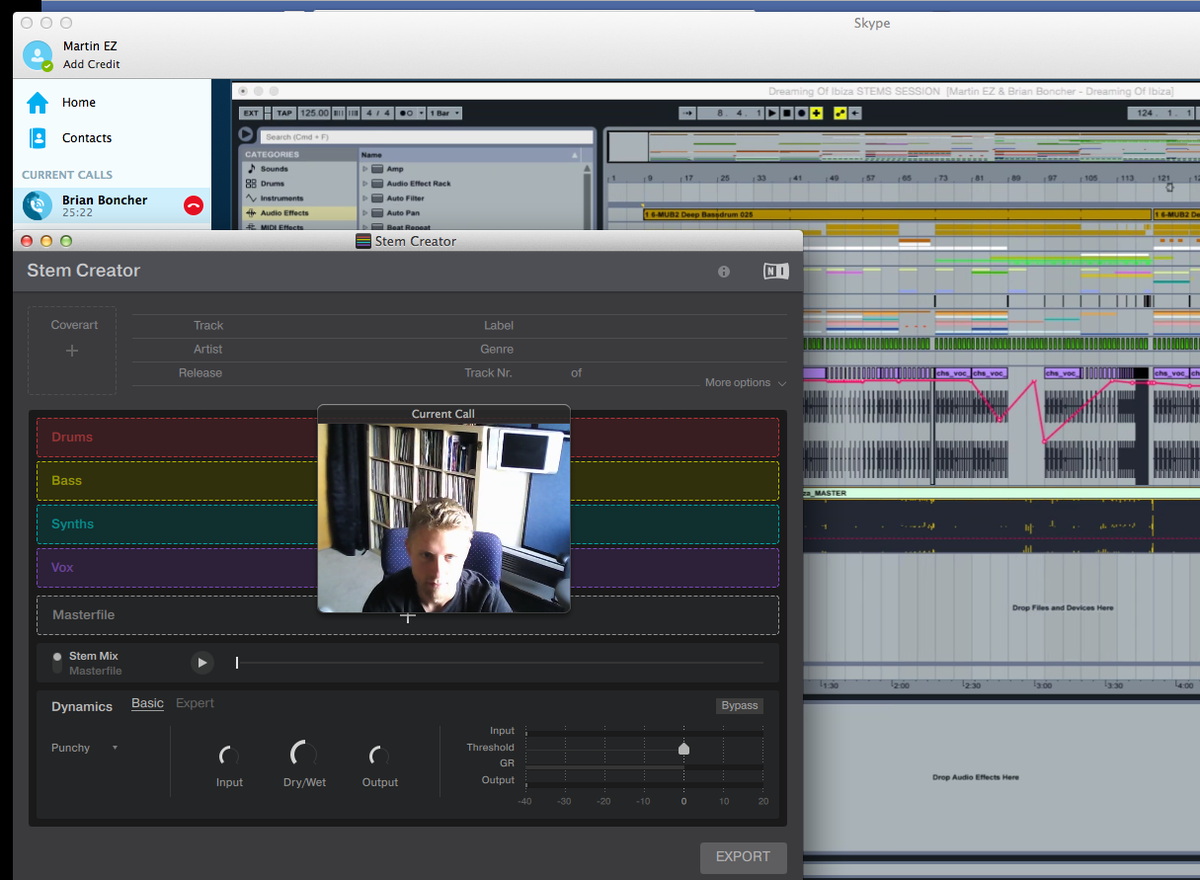Viewport: 1200px width, 880px height.
Task: Click the Current Call video thumbnail
Action: pyautogui.click(x=444, y=517)
